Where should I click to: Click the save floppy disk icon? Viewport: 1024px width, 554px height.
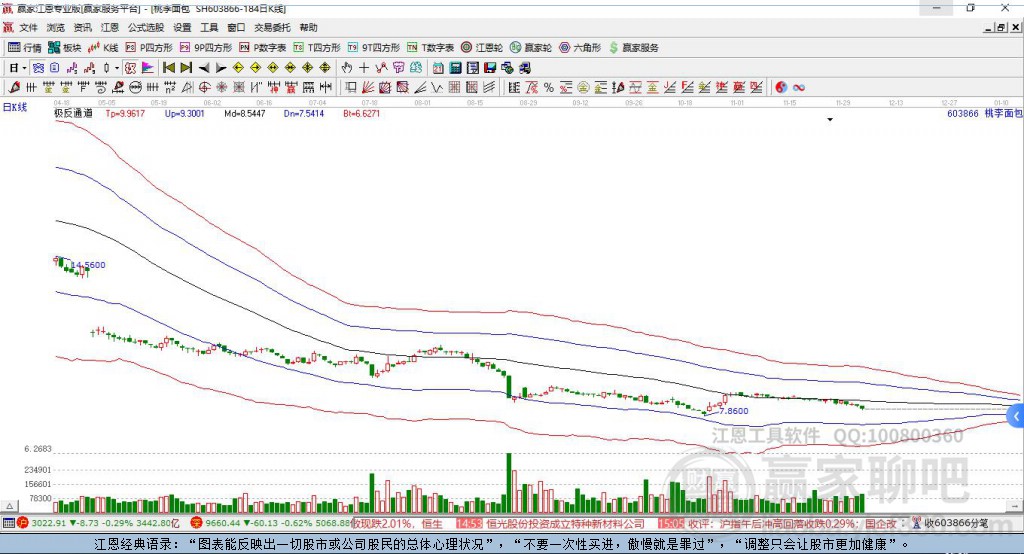click(490, 68)
